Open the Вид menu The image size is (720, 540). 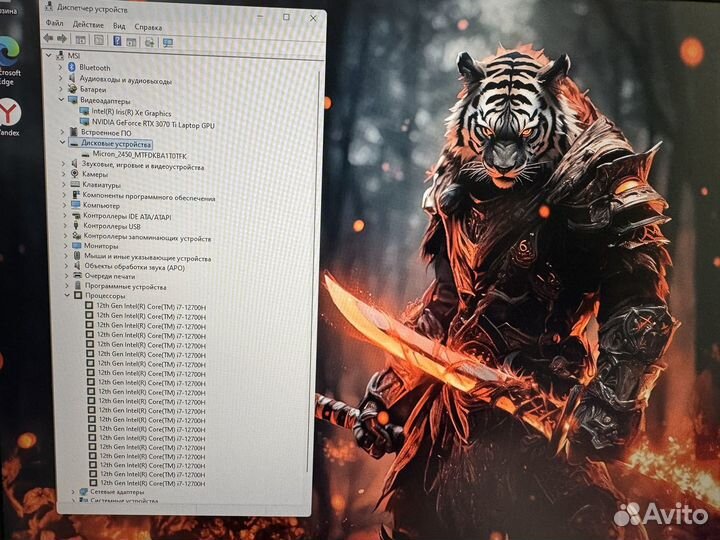pos(119,26)
